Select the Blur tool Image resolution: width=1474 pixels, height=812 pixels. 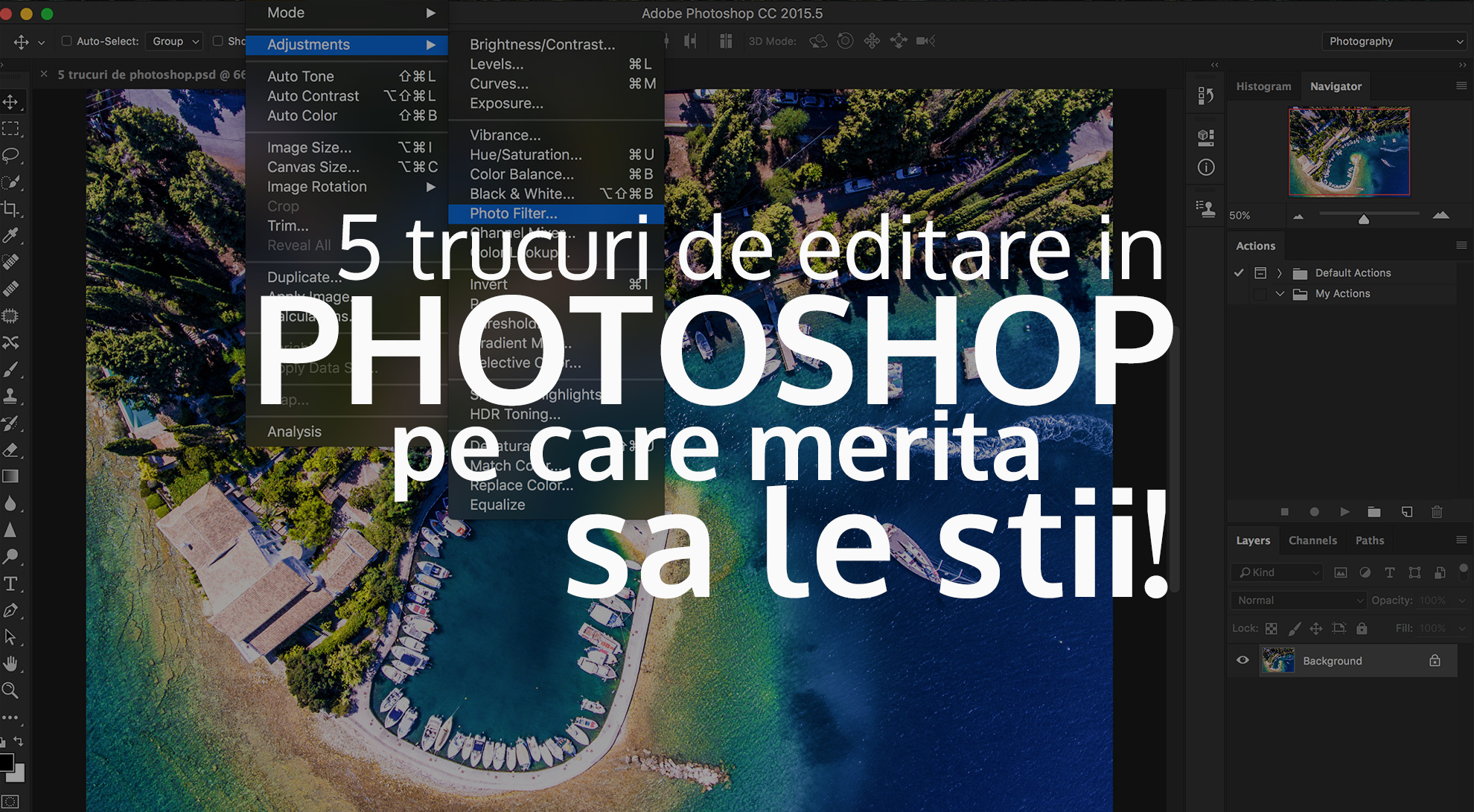[x=10, y=503]
